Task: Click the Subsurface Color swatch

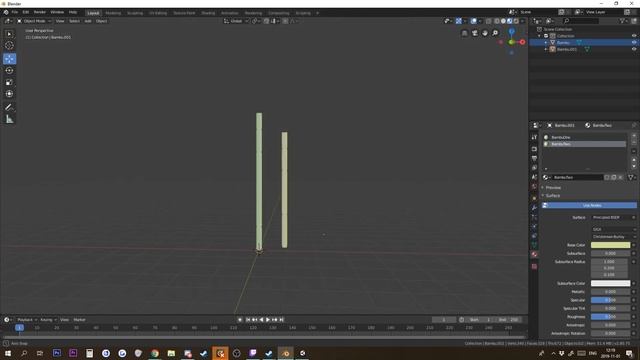Action: 610,283
